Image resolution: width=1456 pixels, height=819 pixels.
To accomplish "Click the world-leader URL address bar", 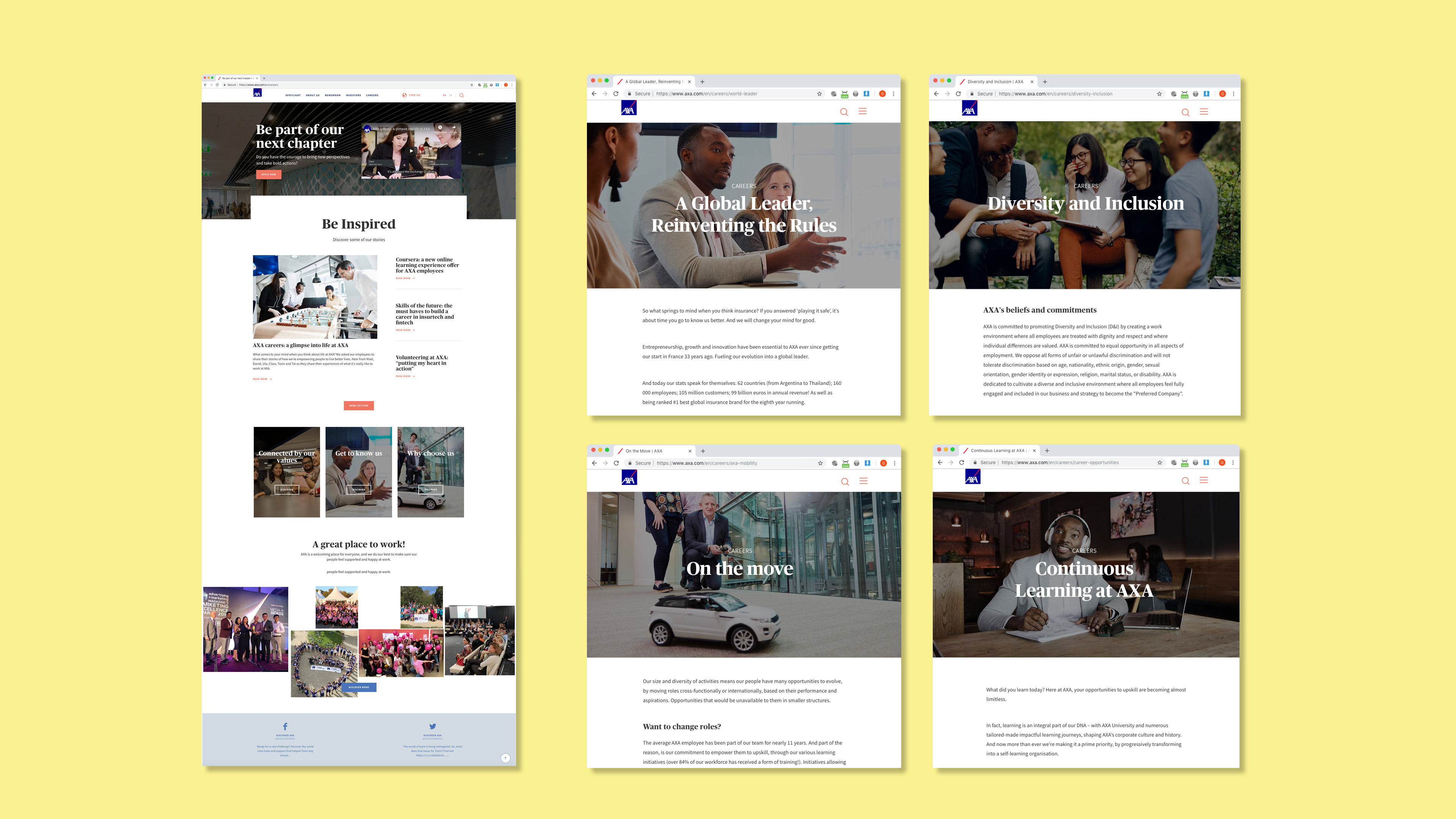I will 725,94.
